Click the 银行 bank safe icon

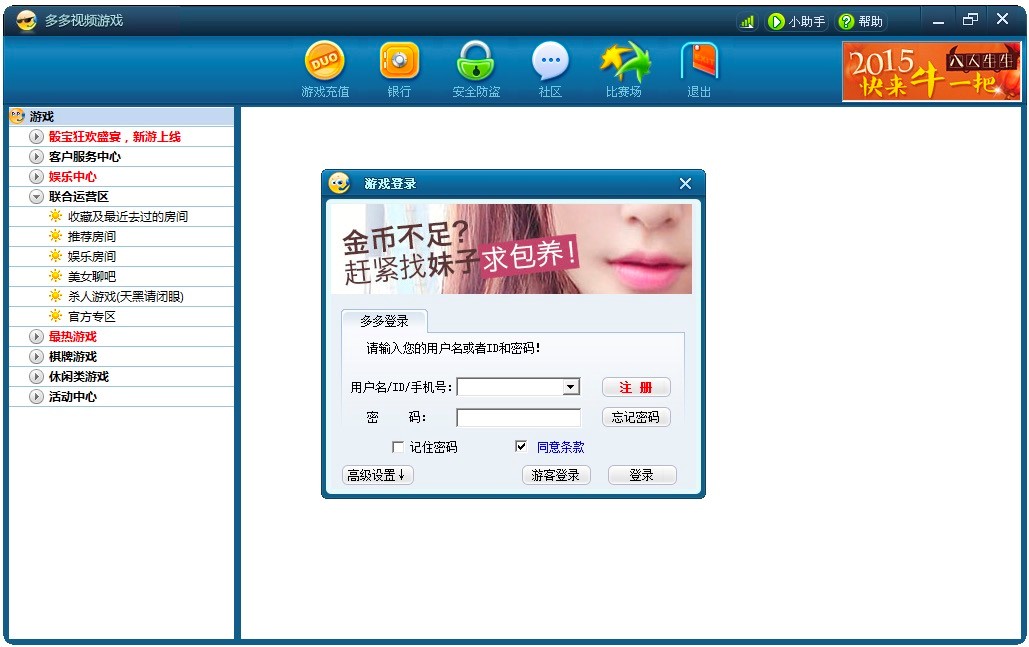399,62
